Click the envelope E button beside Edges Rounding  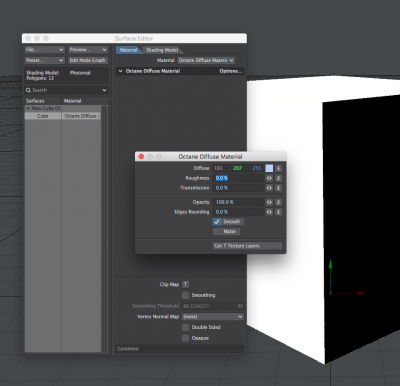click(x=278, y=212)
